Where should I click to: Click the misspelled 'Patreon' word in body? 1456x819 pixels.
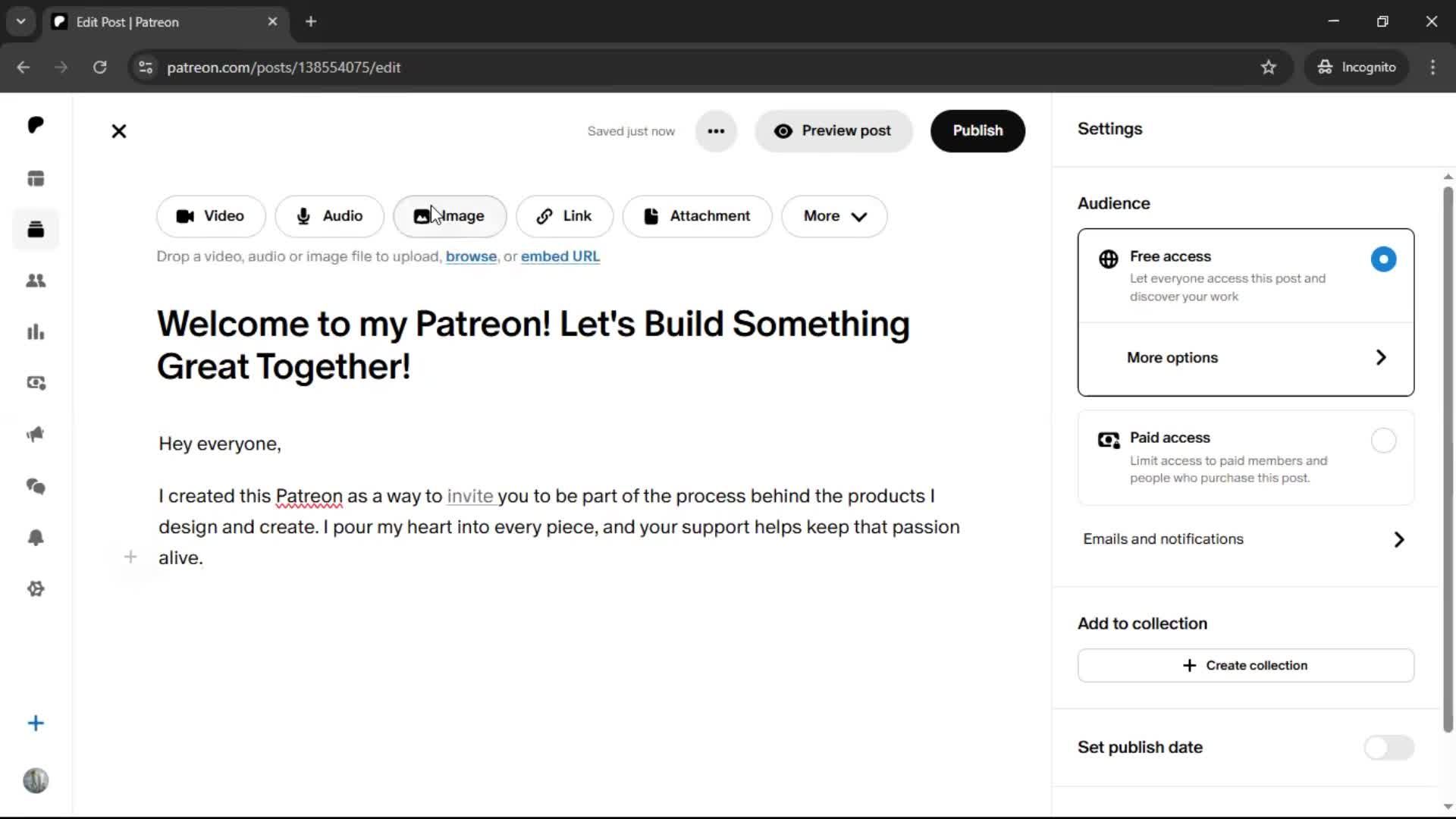click(x=309, y=496)
